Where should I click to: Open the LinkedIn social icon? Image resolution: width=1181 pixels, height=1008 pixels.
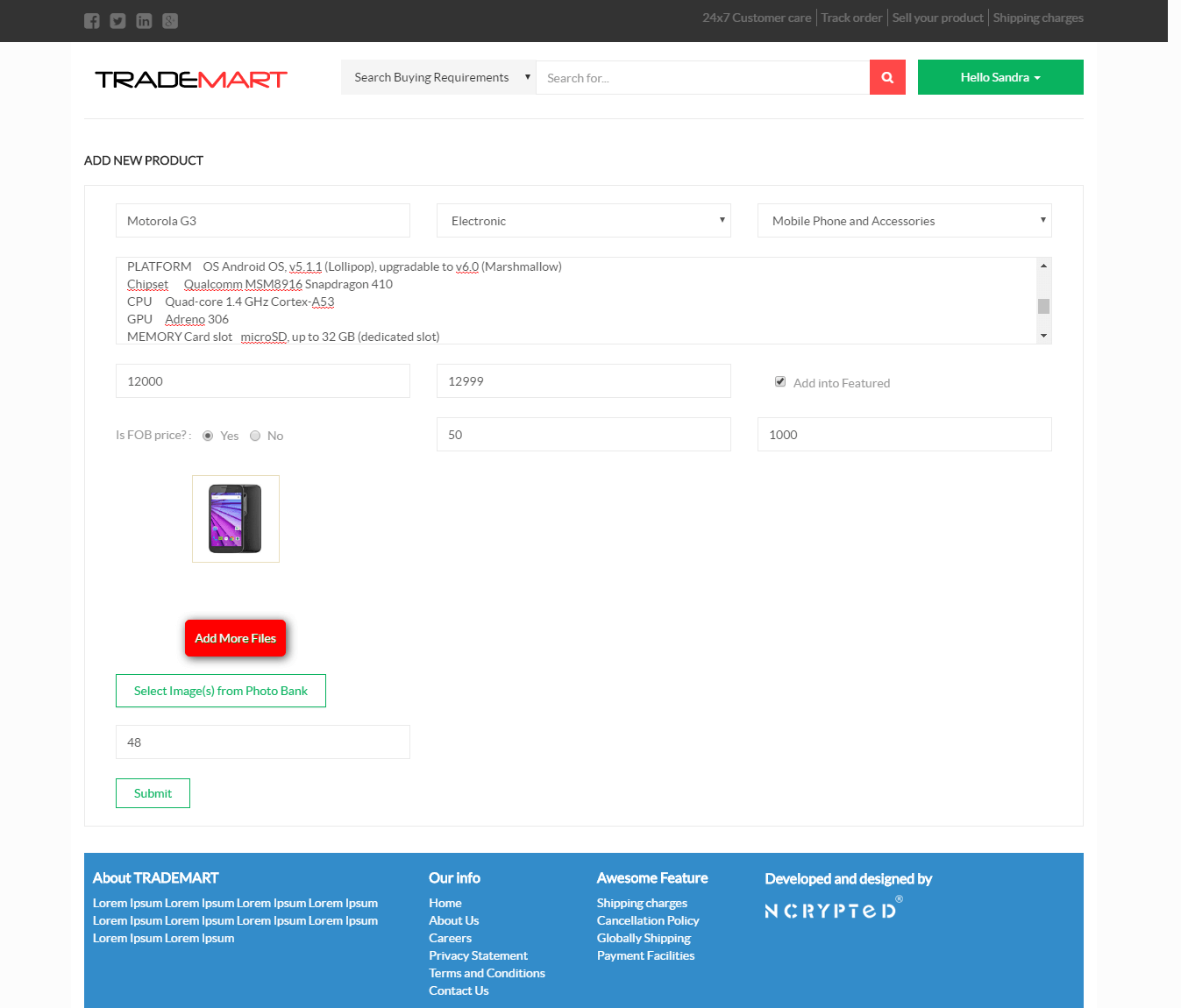[144, 21]
